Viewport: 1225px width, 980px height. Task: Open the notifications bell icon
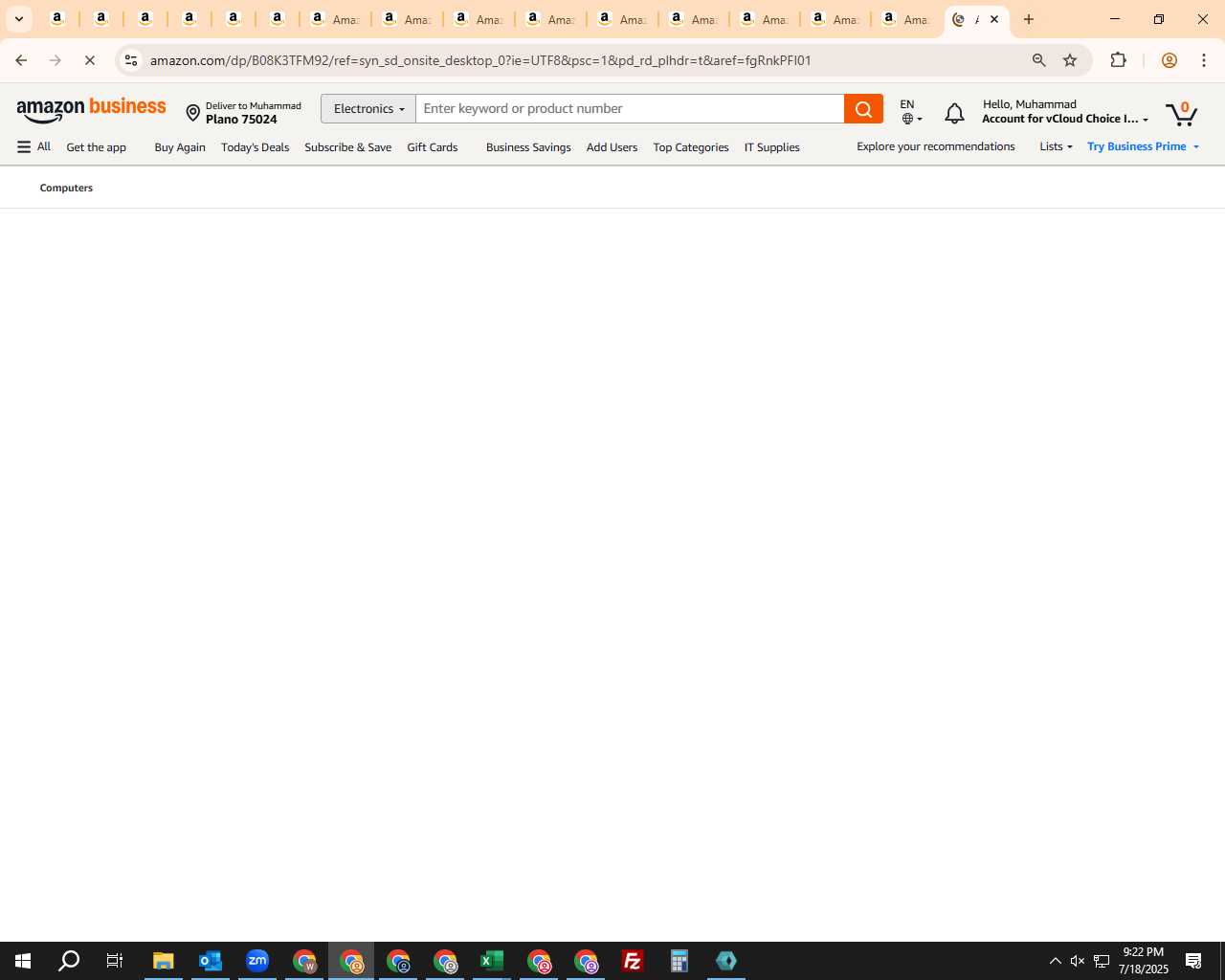pos(954,114)
